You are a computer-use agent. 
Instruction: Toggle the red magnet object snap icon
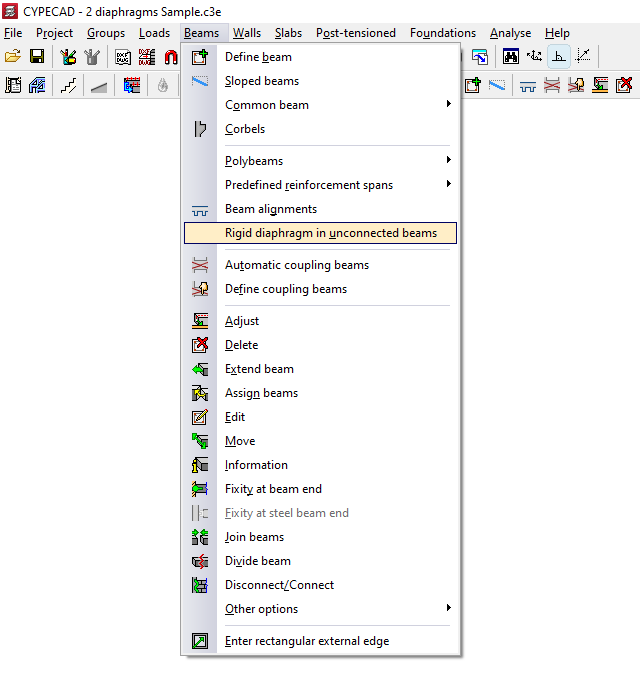(x=171, y=57)
